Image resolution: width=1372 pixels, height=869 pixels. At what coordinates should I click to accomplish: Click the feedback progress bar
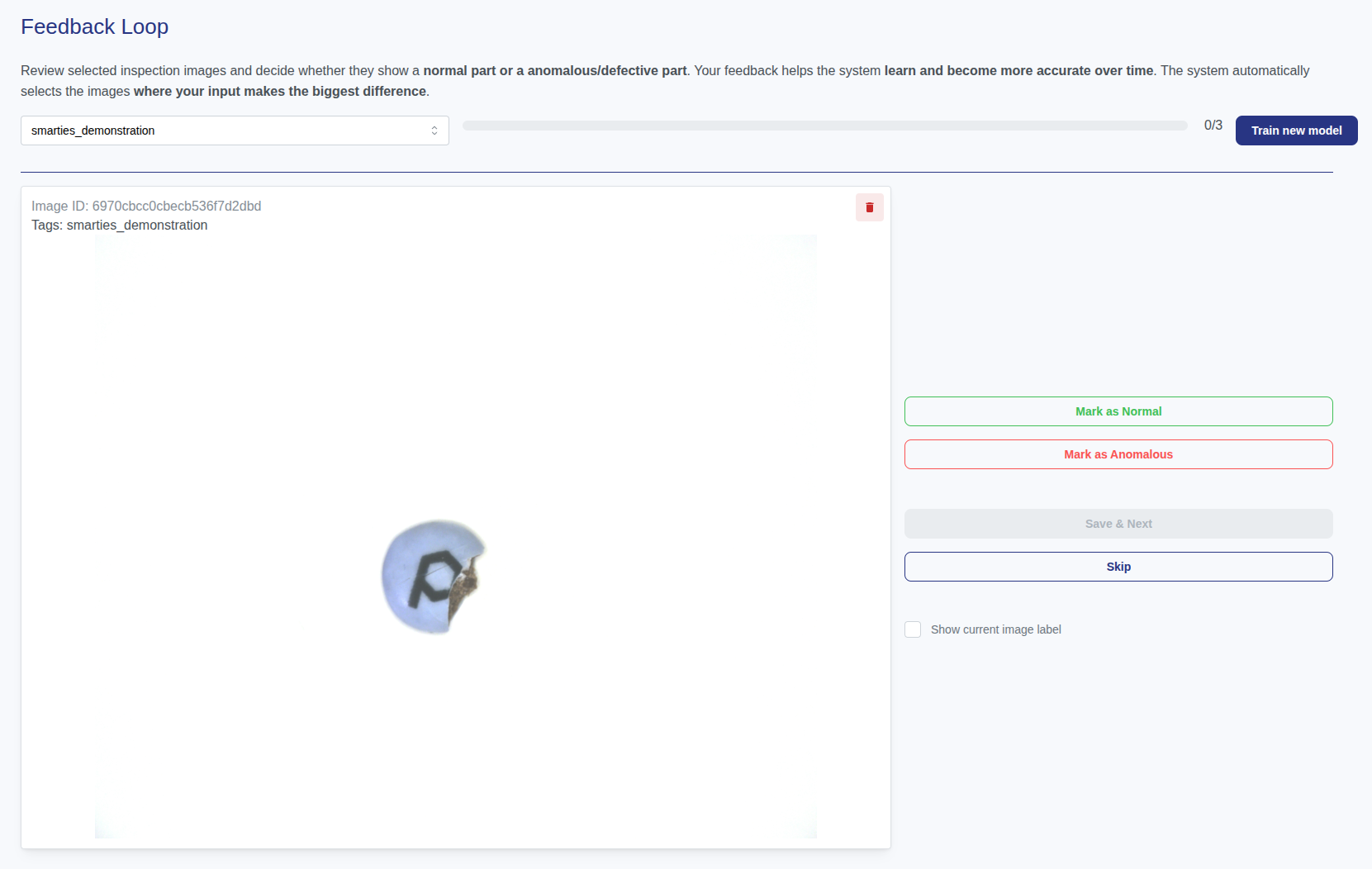[824, 126]
